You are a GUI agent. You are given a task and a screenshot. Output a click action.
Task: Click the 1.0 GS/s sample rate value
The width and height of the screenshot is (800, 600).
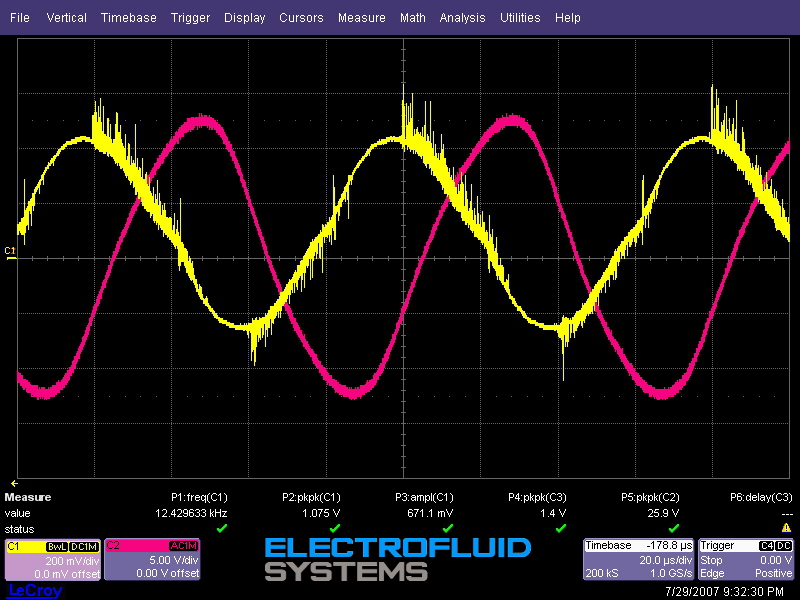(x=671, y=573)
